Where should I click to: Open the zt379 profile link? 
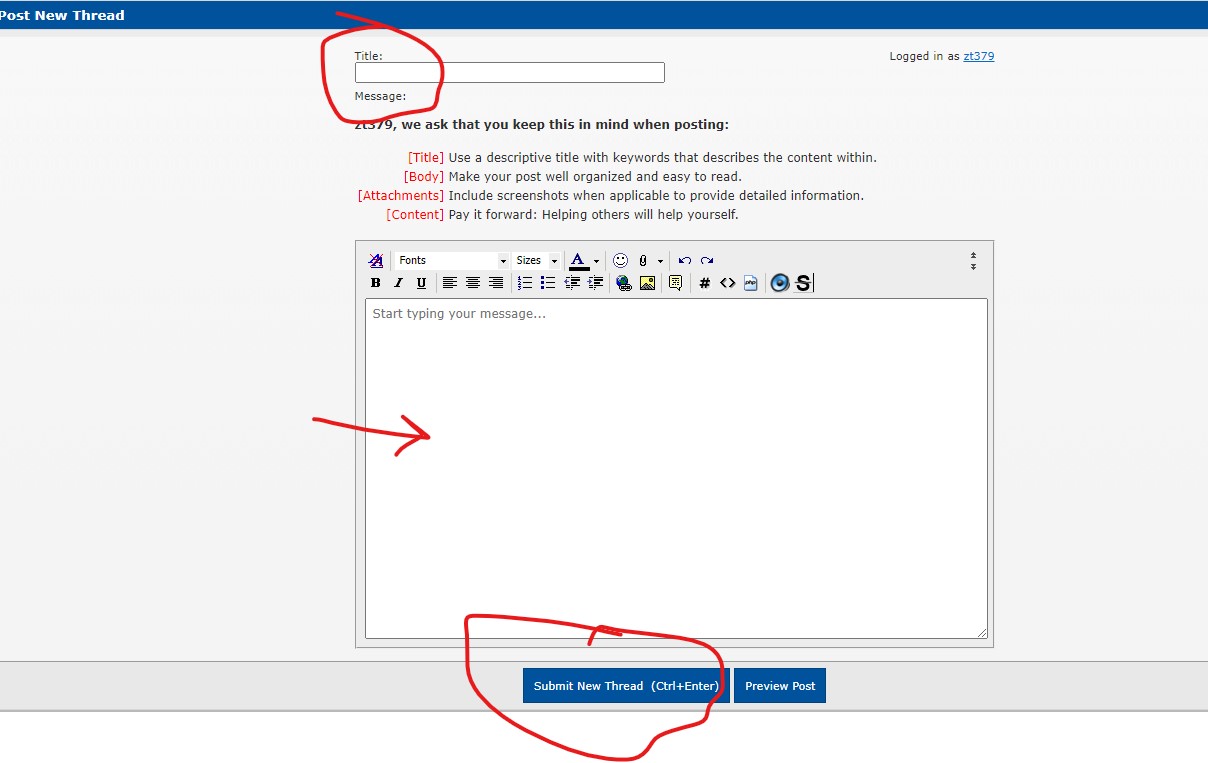coord(978,56)
